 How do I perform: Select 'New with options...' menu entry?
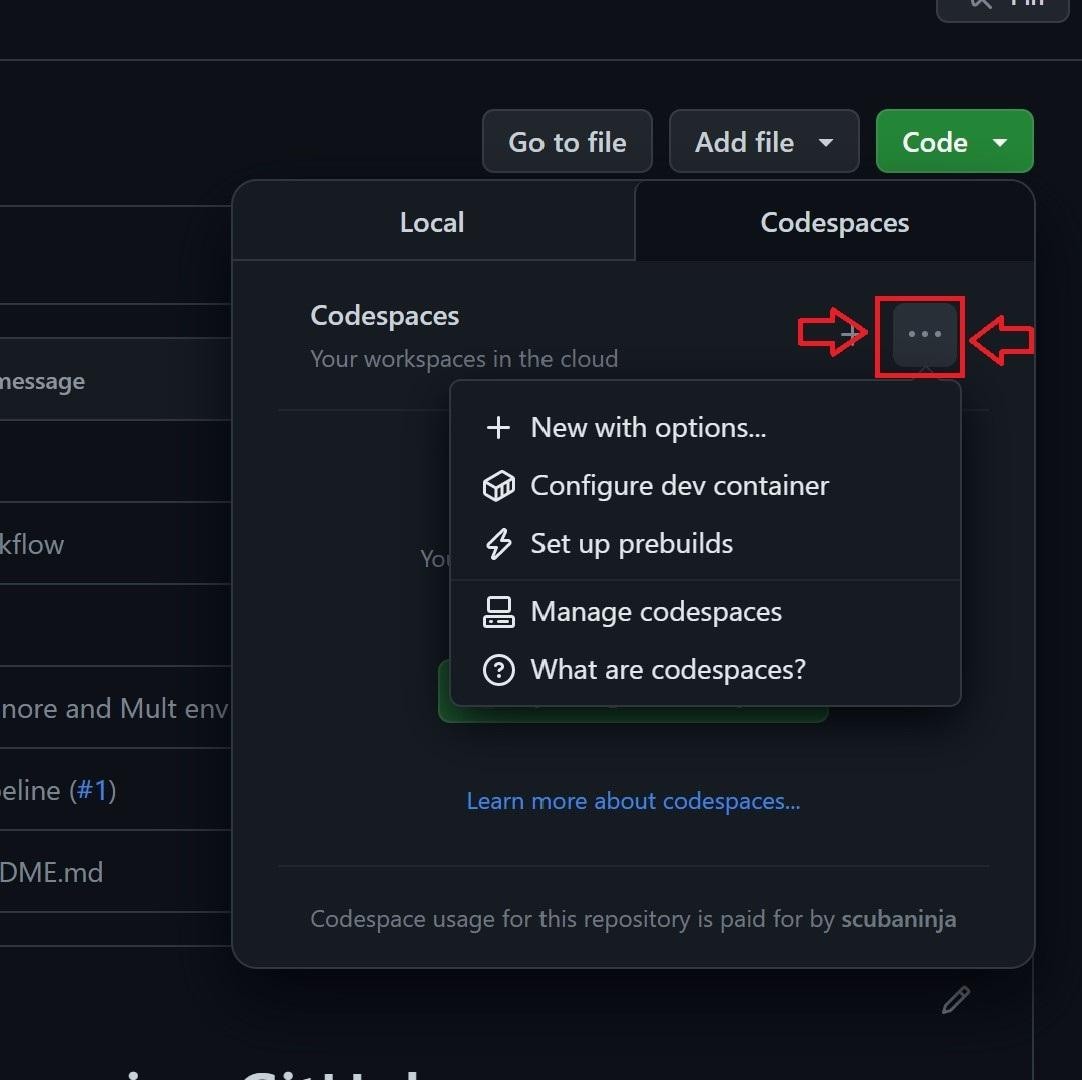click(x=647, y=428)
